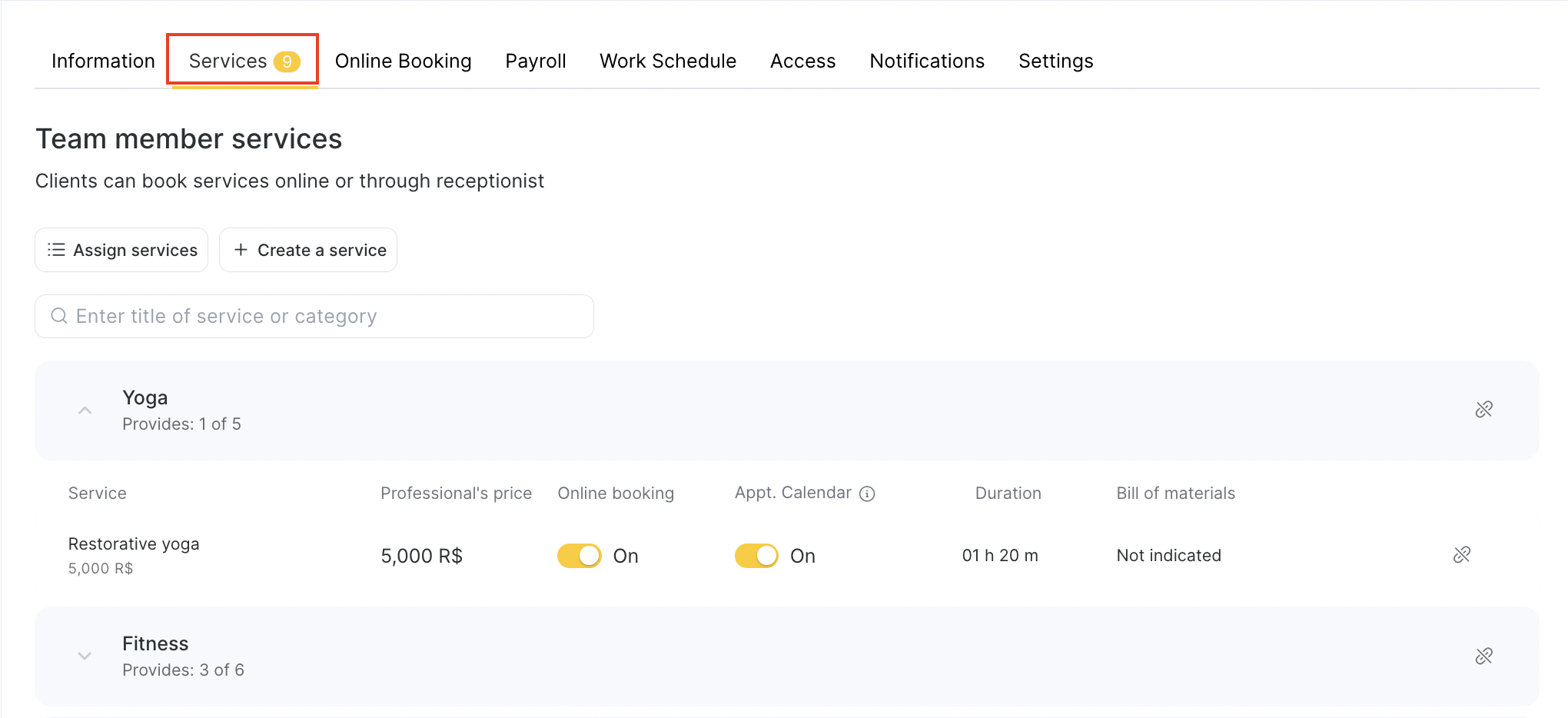Click the Fitness category title
Image resolution: width=1568 pixels, height=718 pixels.
click(155, 643)
